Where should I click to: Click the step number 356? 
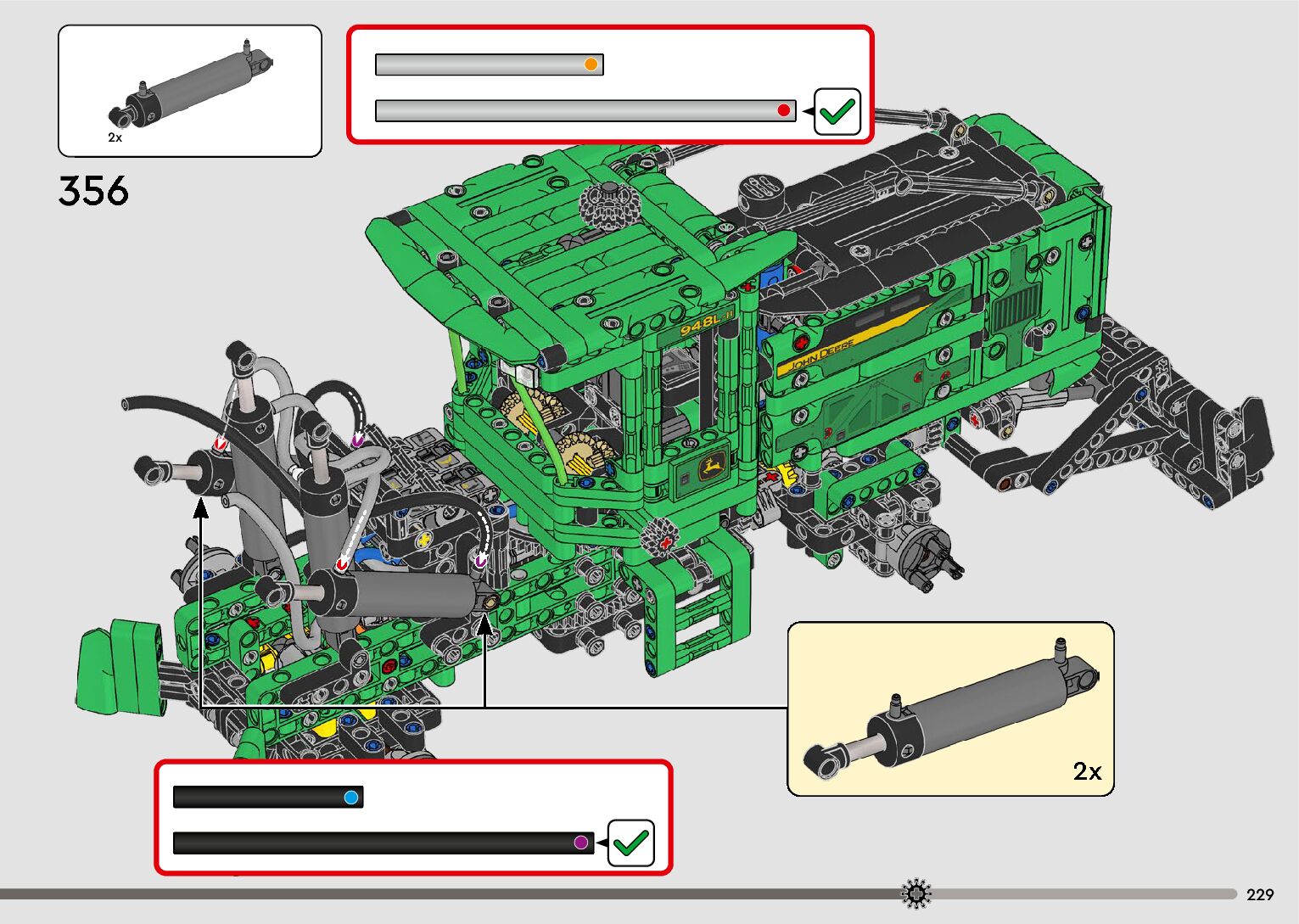[93, 191]
